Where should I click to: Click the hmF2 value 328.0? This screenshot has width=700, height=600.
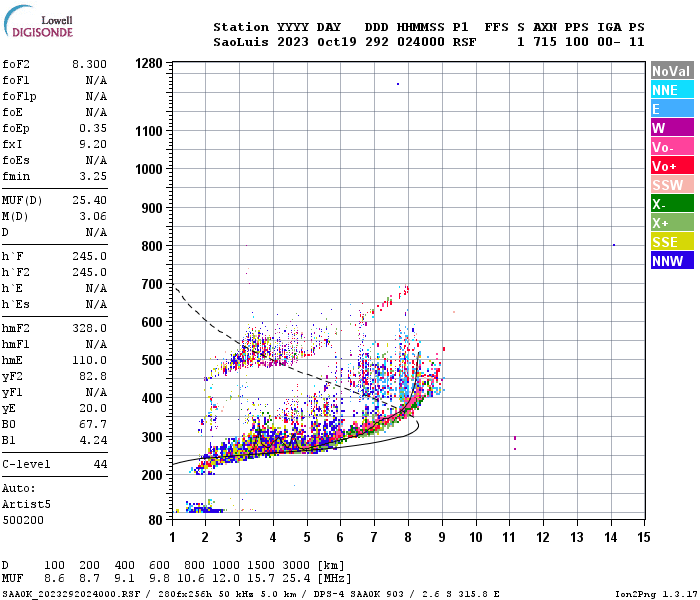pyautogui.click(x=89, y=329)
